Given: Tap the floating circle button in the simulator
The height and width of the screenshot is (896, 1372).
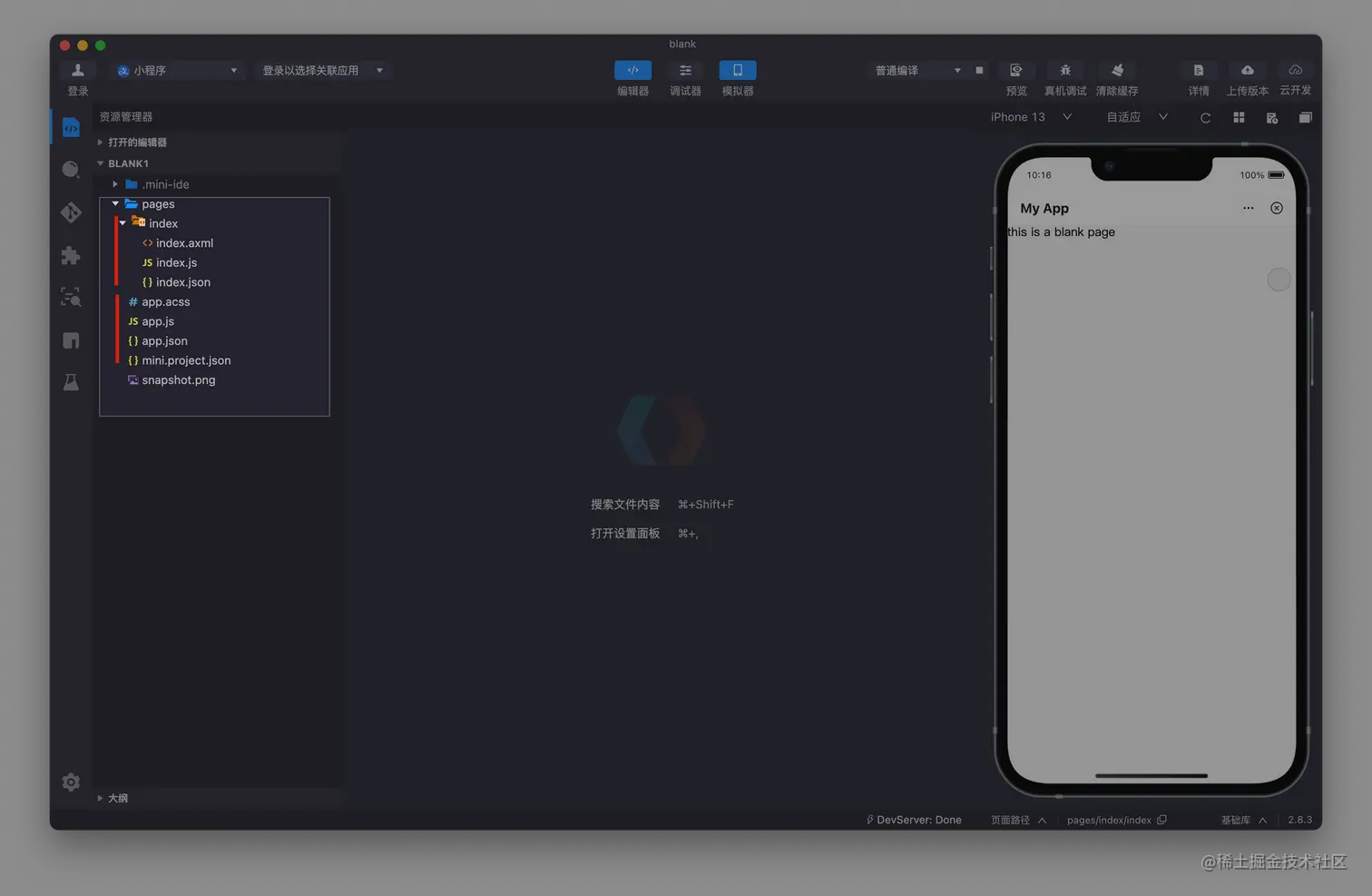Looking at the screenshot, I should (x=1279, y=280).
